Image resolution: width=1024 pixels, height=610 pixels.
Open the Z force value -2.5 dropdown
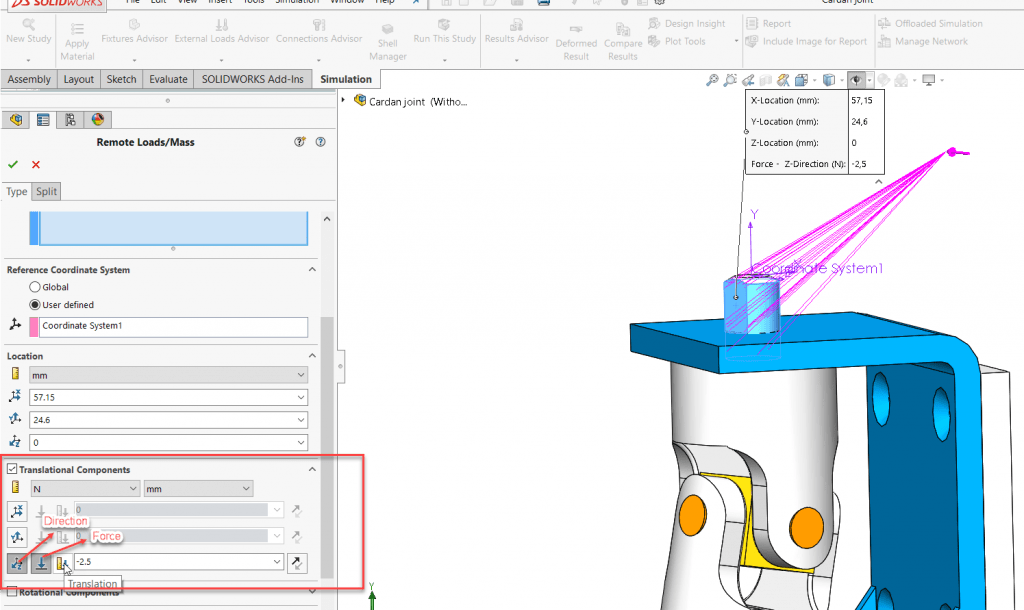coord(278,562)
